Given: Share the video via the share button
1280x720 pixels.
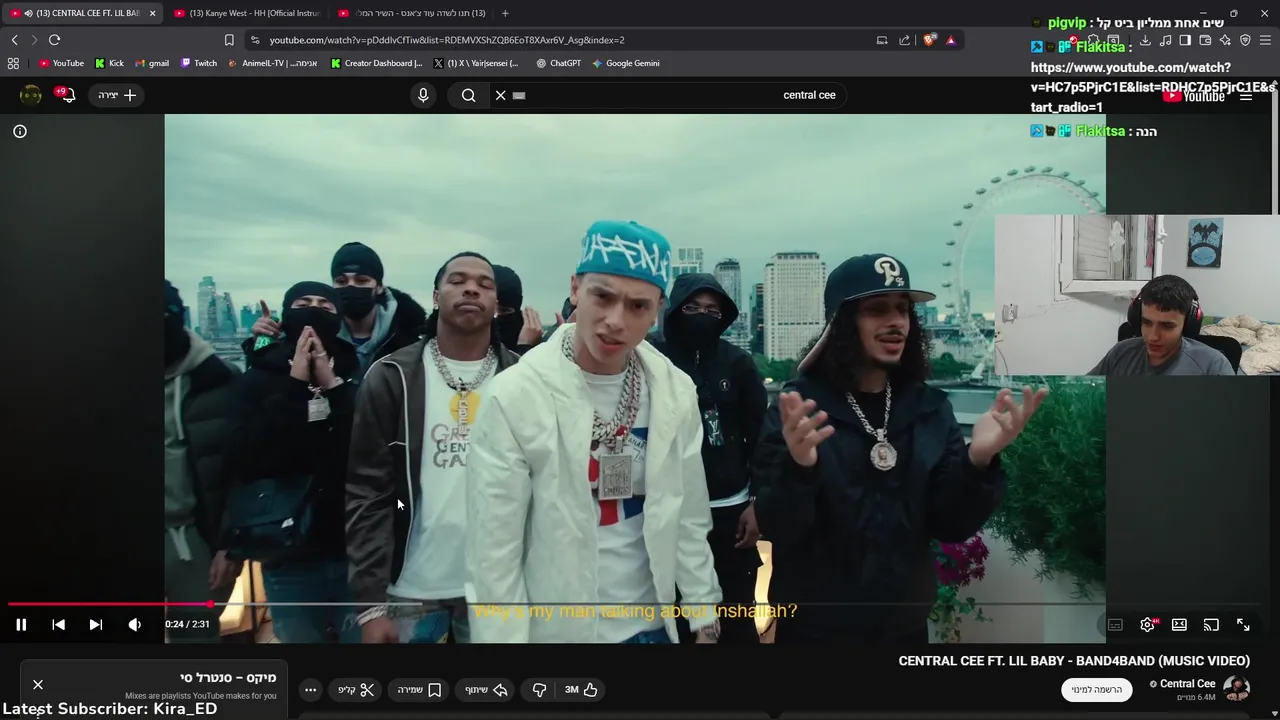Looking at the screenshot, I should tap(487, 689).
